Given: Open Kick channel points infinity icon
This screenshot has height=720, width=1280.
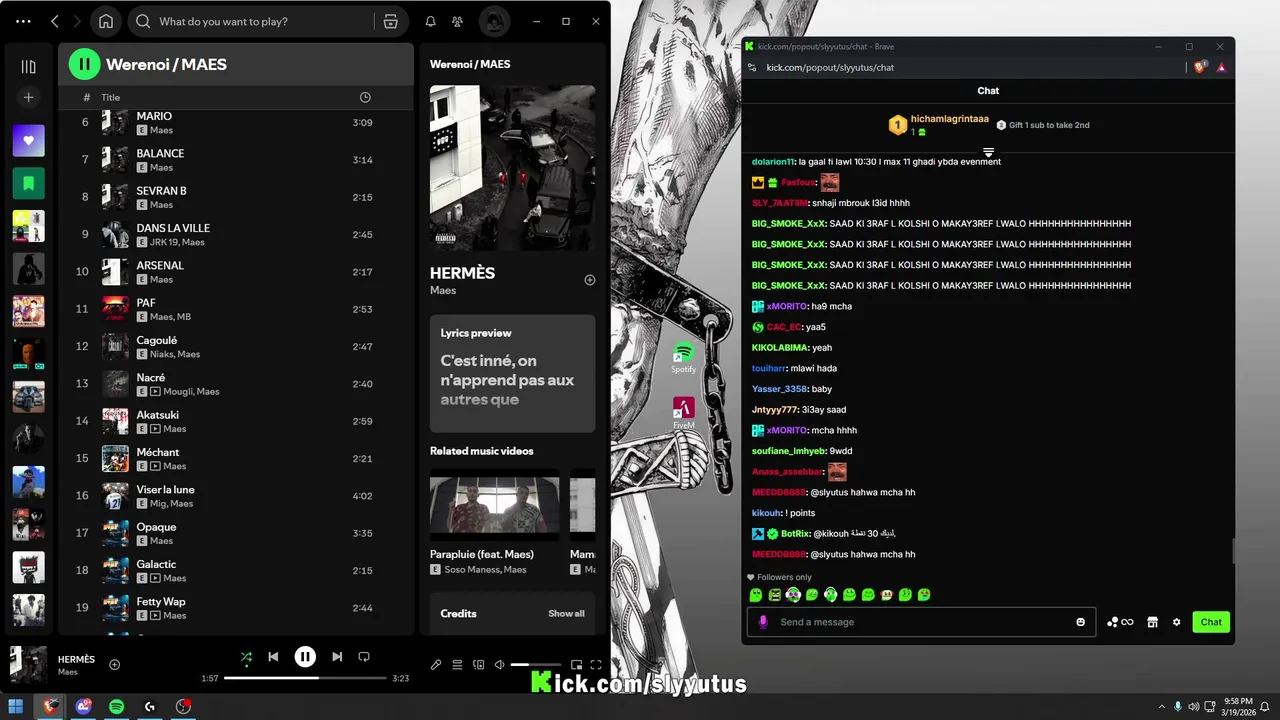Looking at the screenshot, I should click(x=1120, y=622).
